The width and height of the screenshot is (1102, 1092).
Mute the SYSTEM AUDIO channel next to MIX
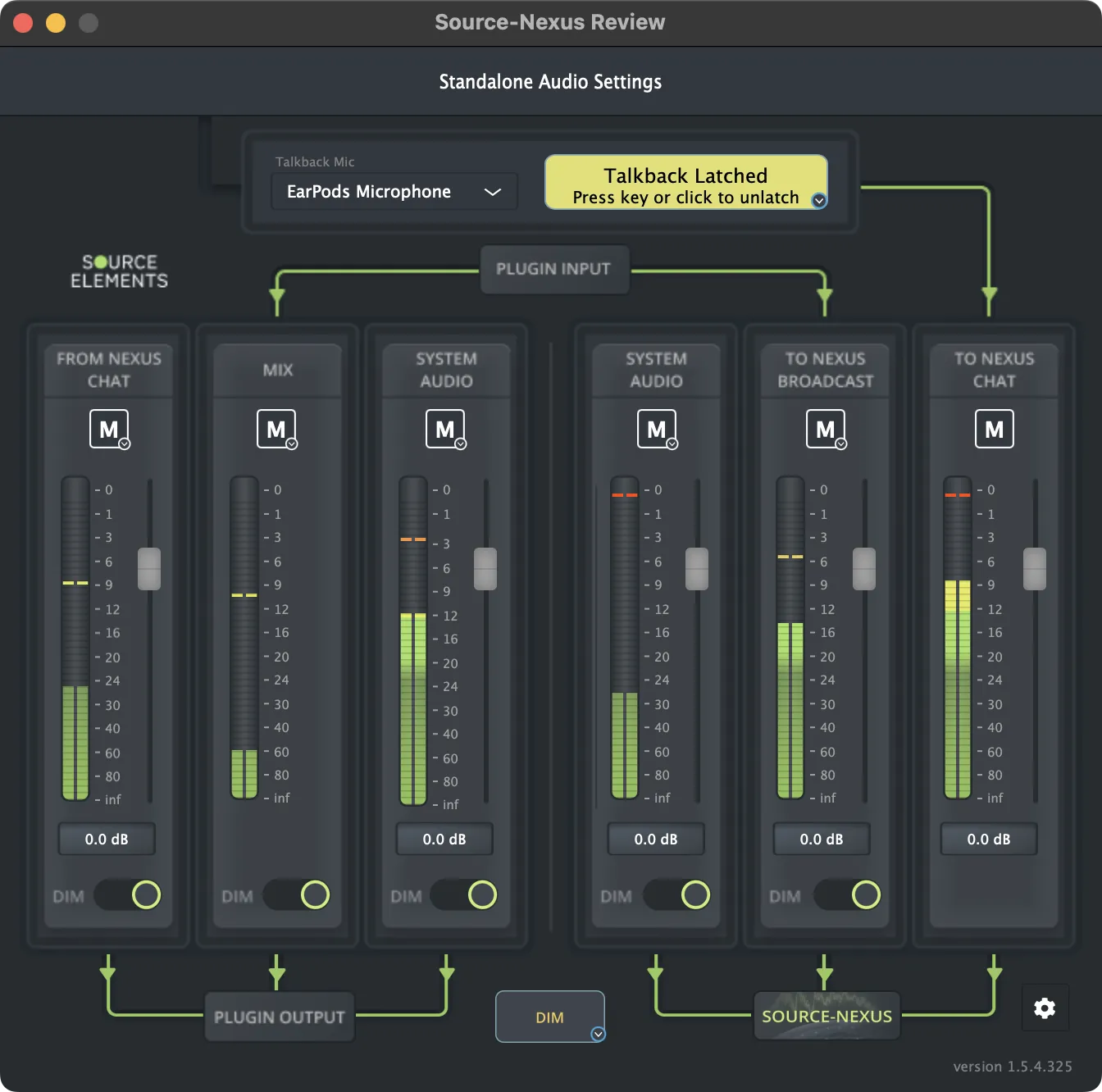point(445,429)
